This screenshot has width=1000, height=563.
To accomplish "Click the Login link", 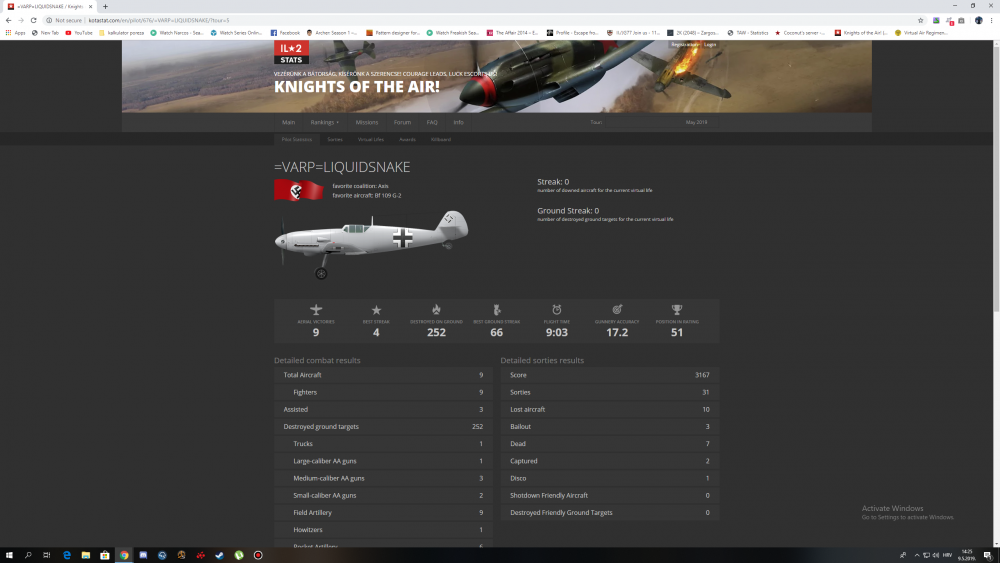I will pyautogui.click(x=710, y=44).
